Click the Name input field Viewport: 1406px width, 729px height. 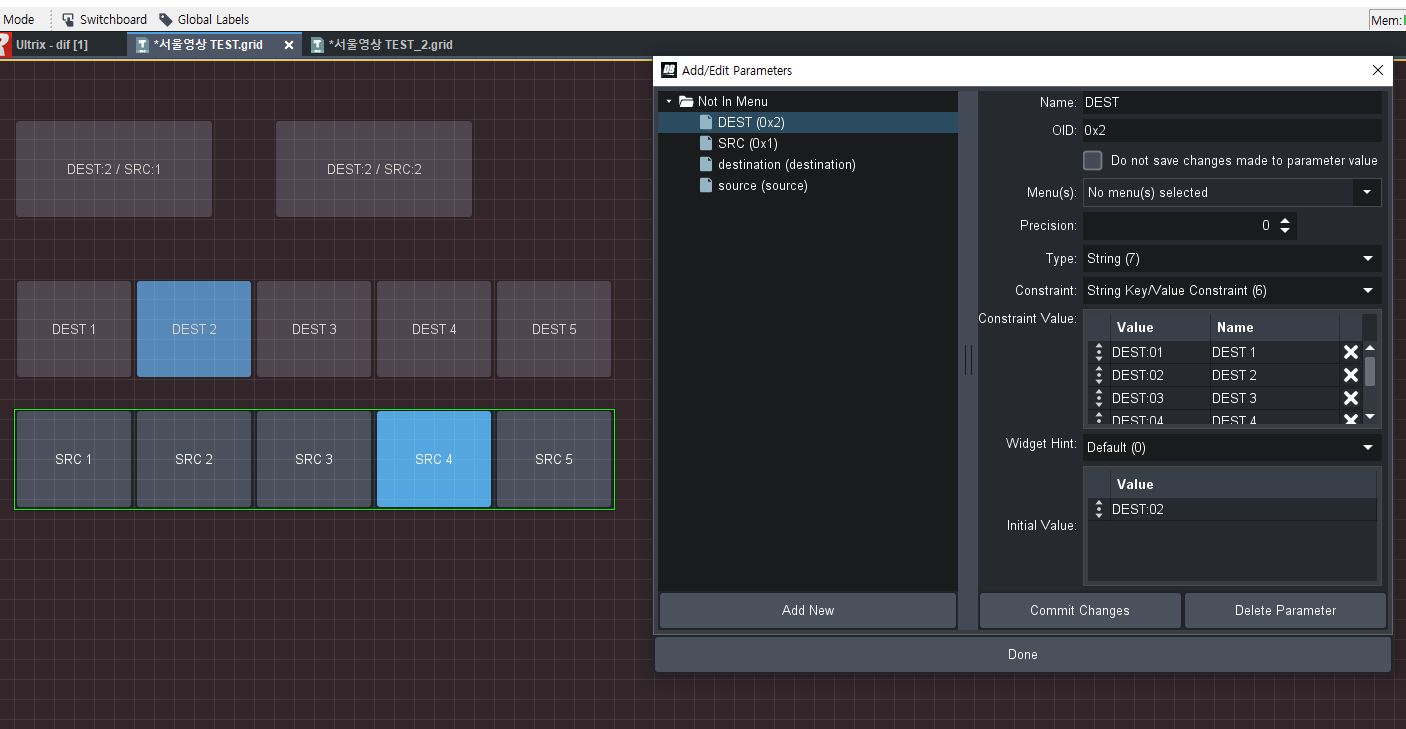tap(1231, 102)
